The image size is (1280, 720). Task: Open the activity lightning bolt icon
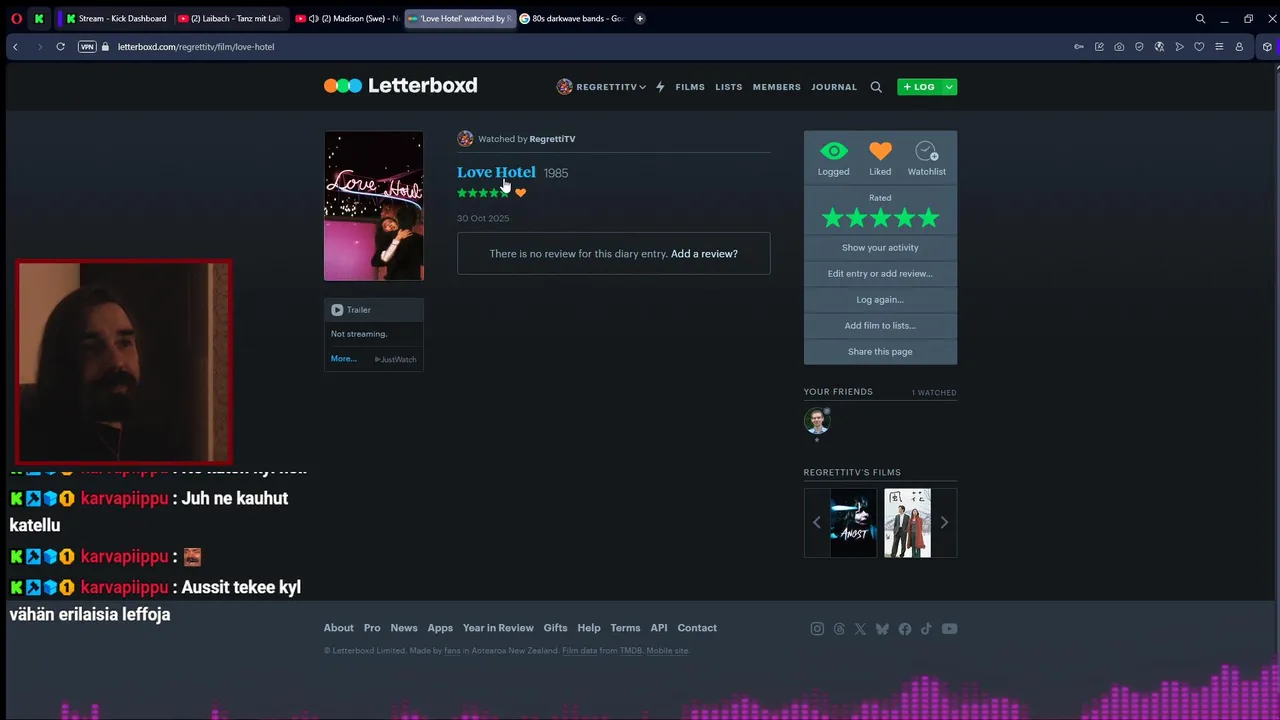click(660, 87)
